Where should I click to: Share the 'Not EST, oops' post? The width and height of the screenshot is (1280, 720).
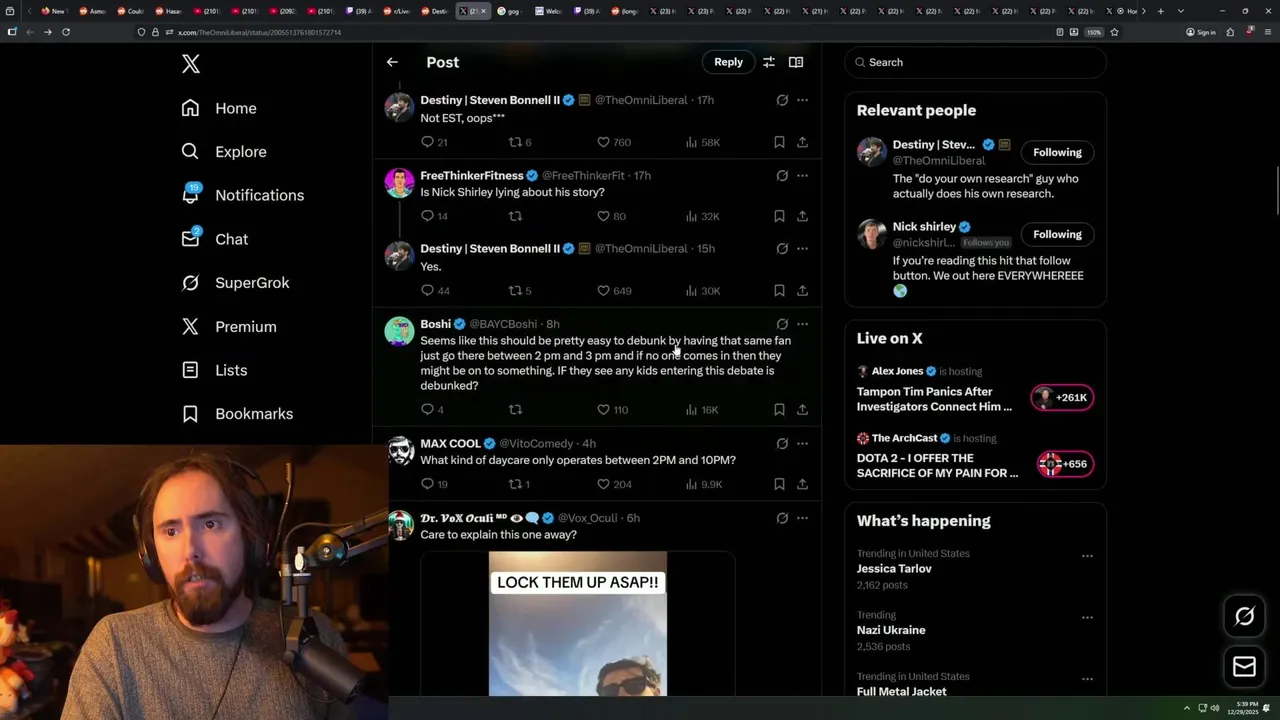tap(802, 142)
